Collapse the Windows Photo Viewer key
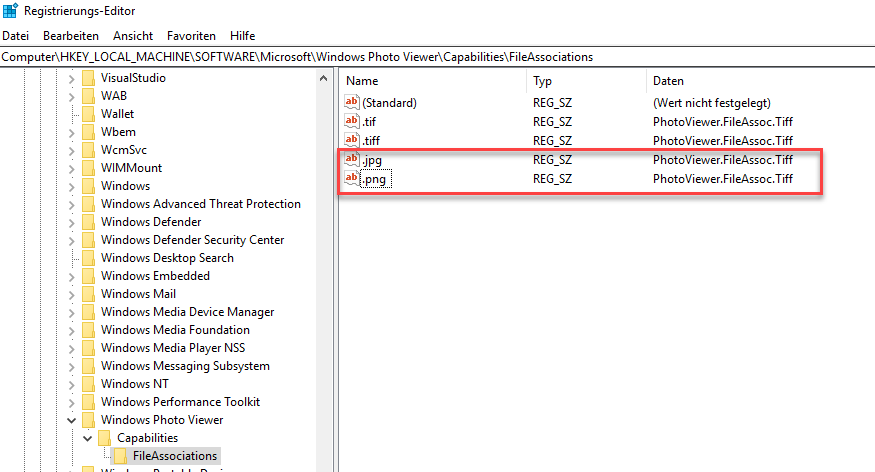 click(71, 420)
